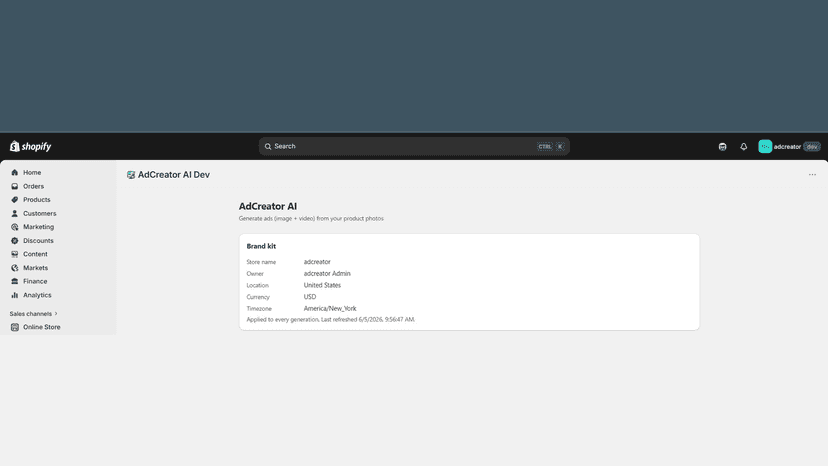Click the Finance bank icon
828x466 pixels.
[15, 281]
